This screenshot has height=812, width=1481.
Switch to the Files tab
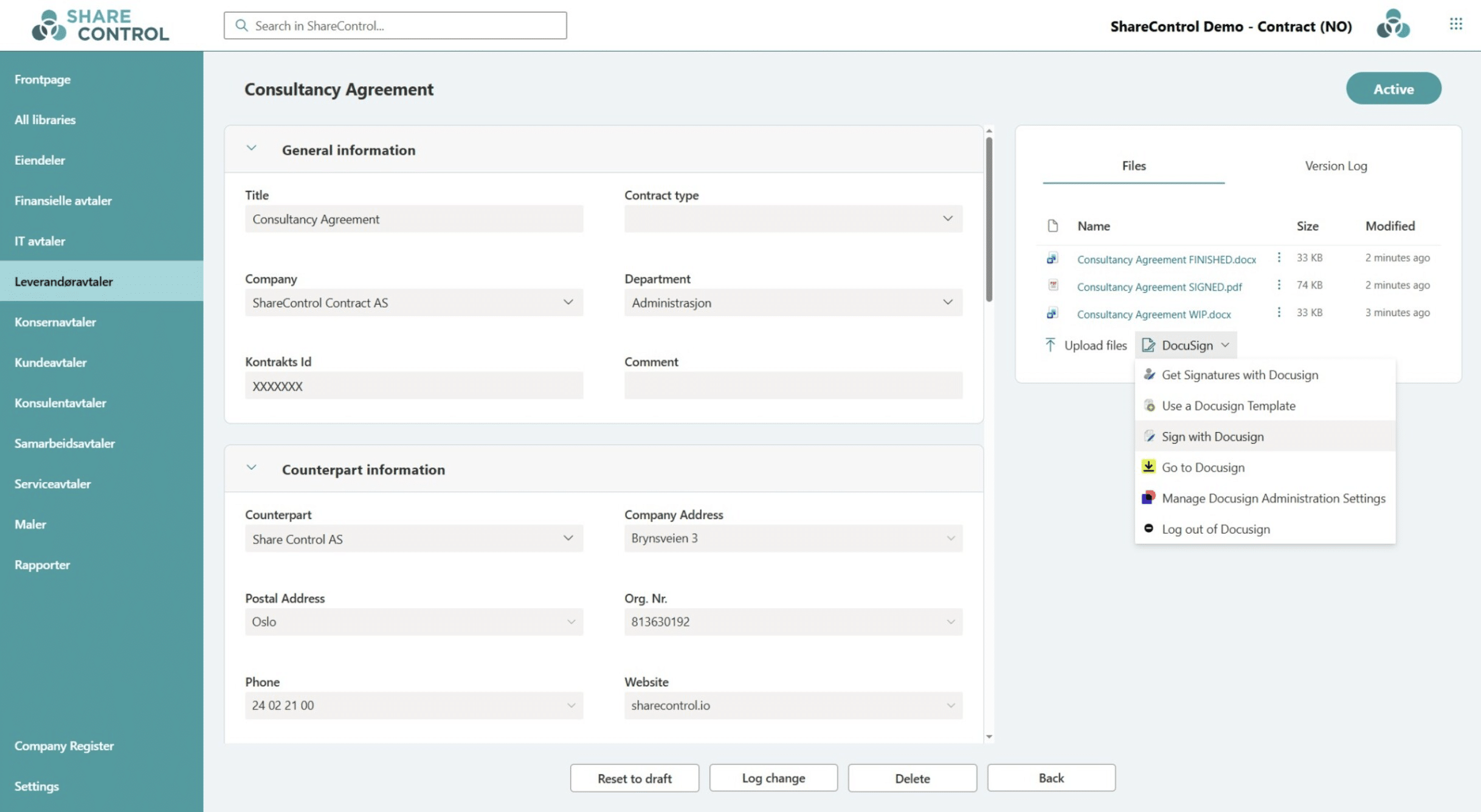1133,165
